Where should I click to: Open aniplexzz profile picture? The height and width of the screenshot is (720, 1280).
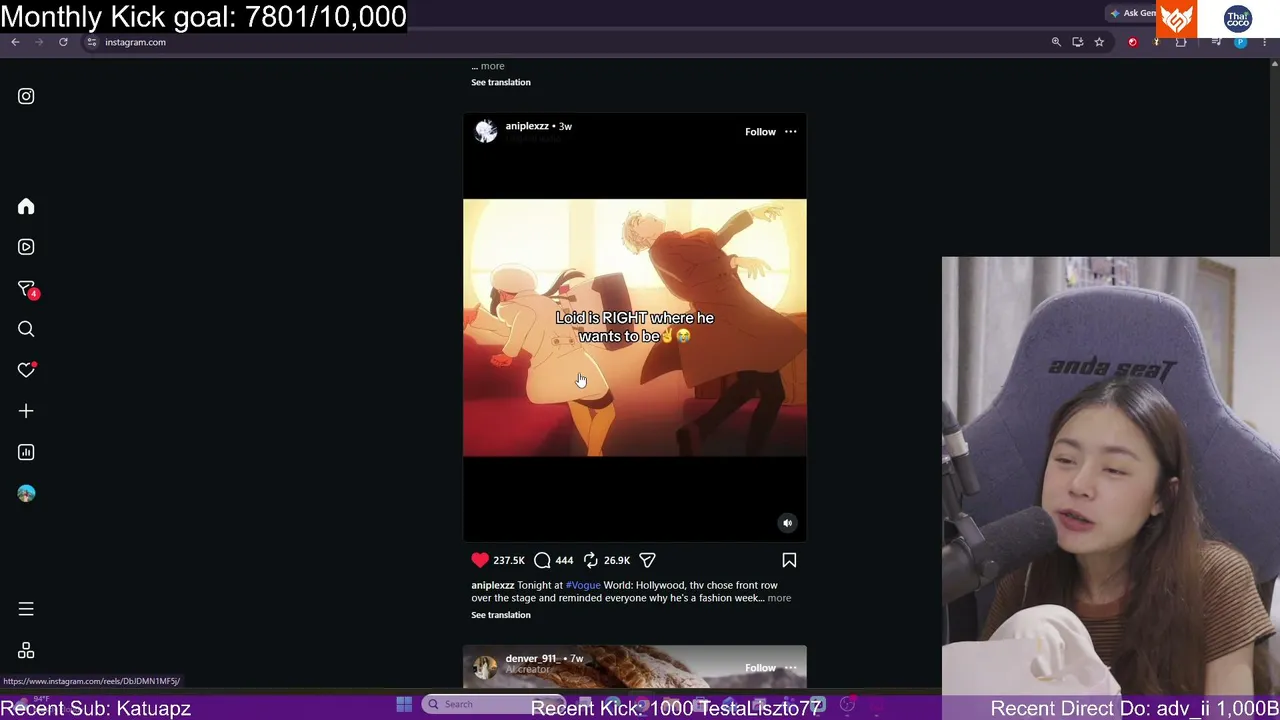pyautogui.click(x=485, y=131)
